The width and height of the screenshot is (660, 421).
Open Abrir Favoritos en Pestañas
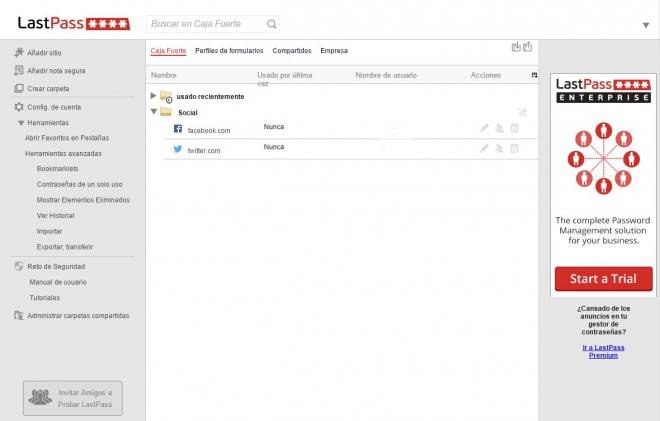(x=67, y=138)
